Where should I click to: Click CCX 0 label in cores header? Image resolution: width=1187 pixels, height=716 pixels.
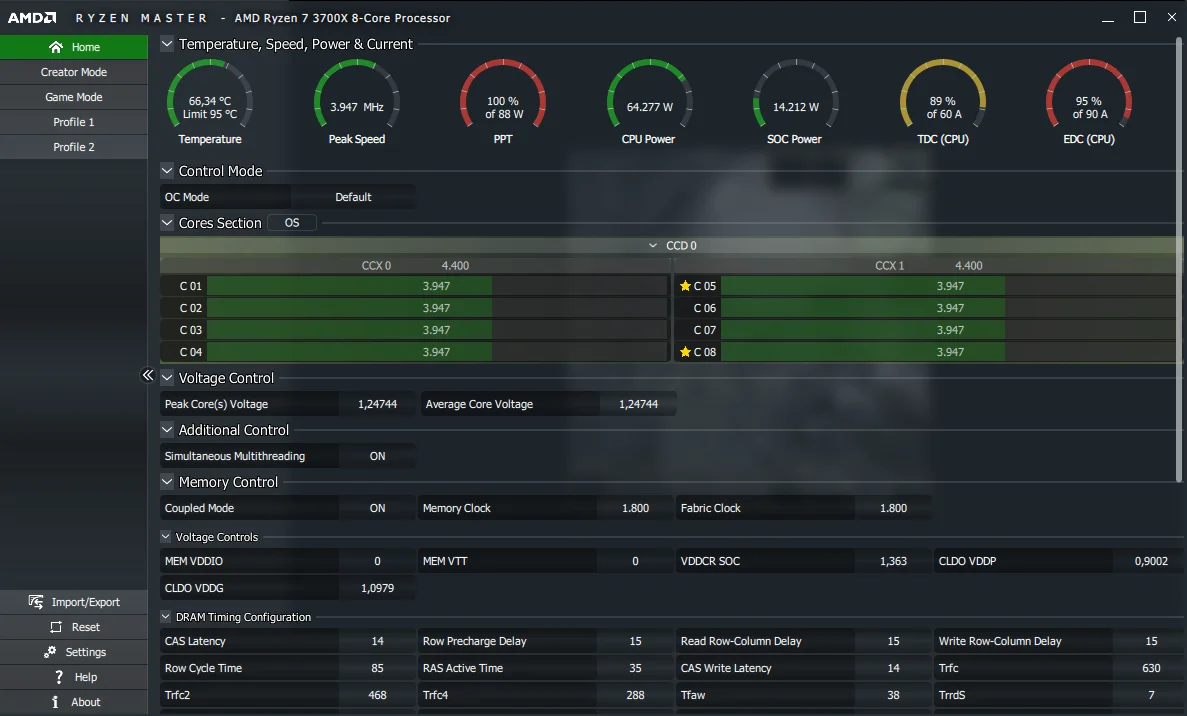point(376,266)
